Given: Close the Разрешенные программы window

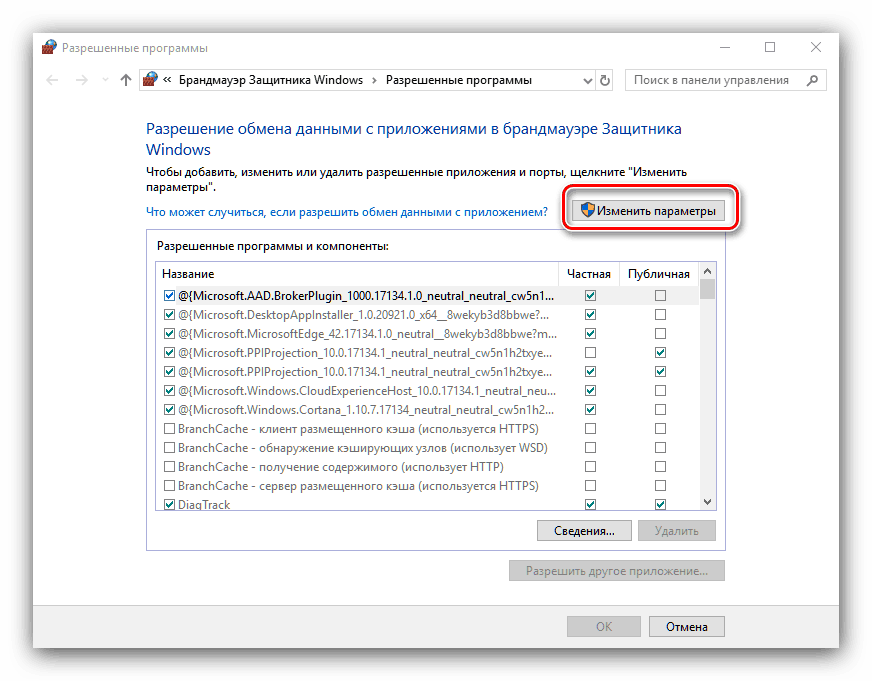Looking at the screenshot, I should pos(816,48).
